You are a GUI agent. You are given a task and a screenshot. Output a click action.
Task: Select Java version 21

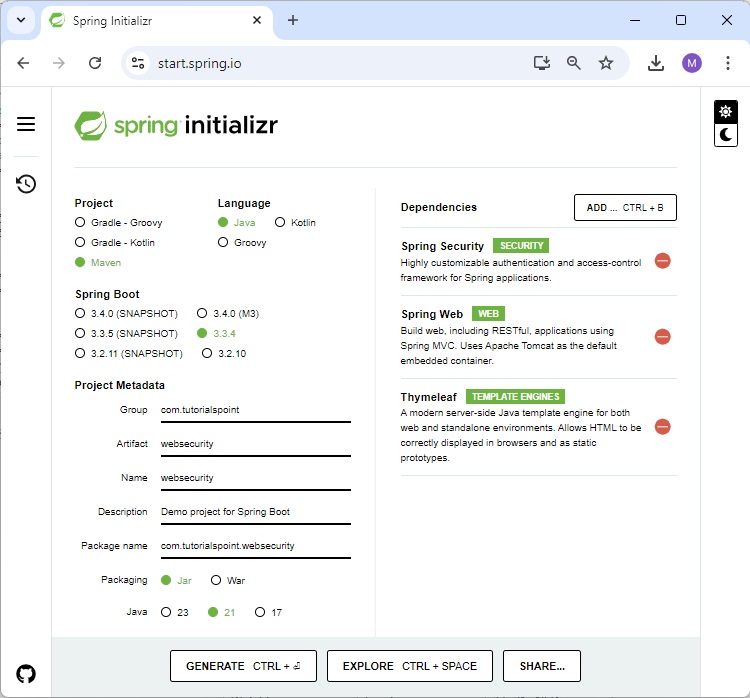point(221,612)
